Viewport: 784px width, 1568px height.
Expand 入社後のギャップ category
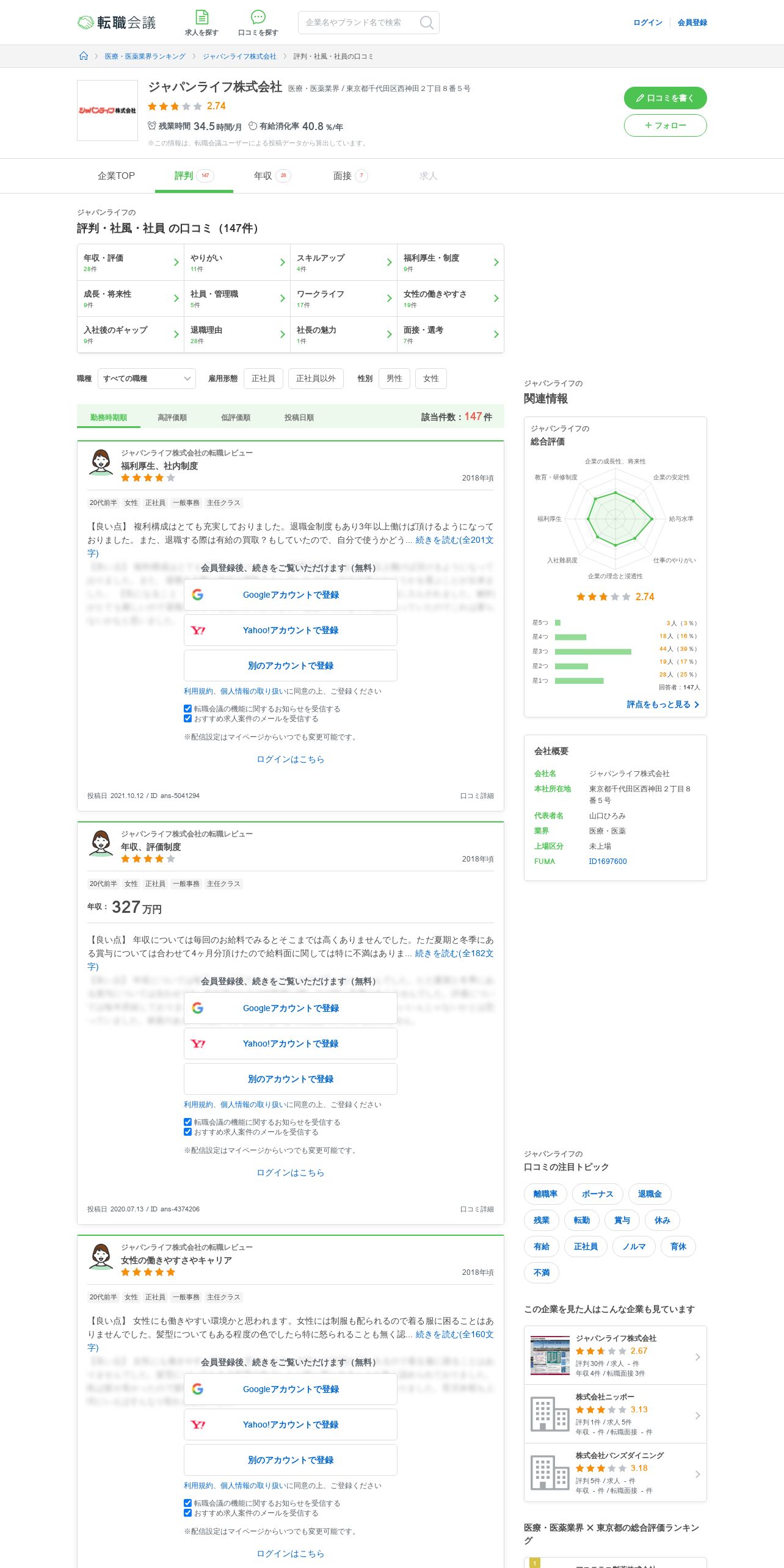131,335
